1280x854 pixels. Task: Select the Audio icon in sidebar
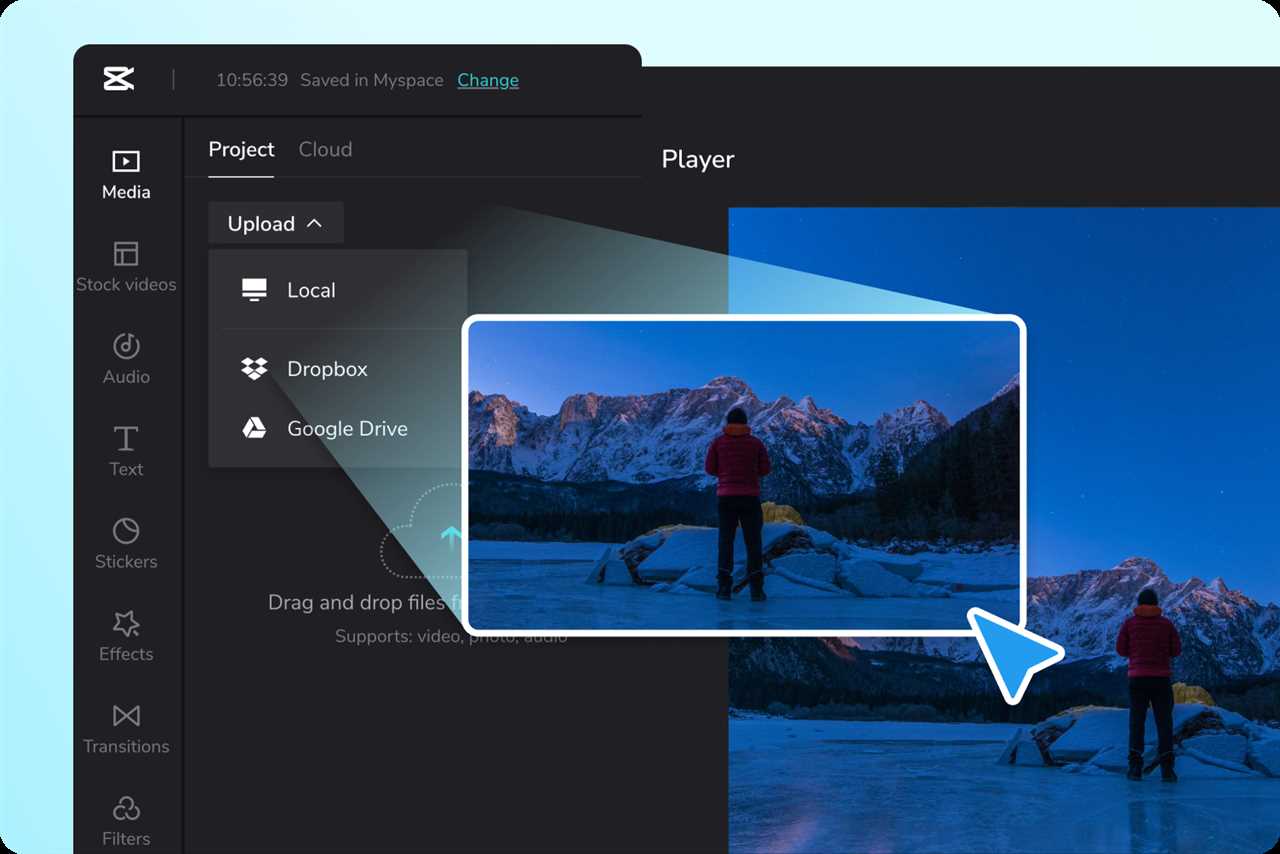coord(126,347)
